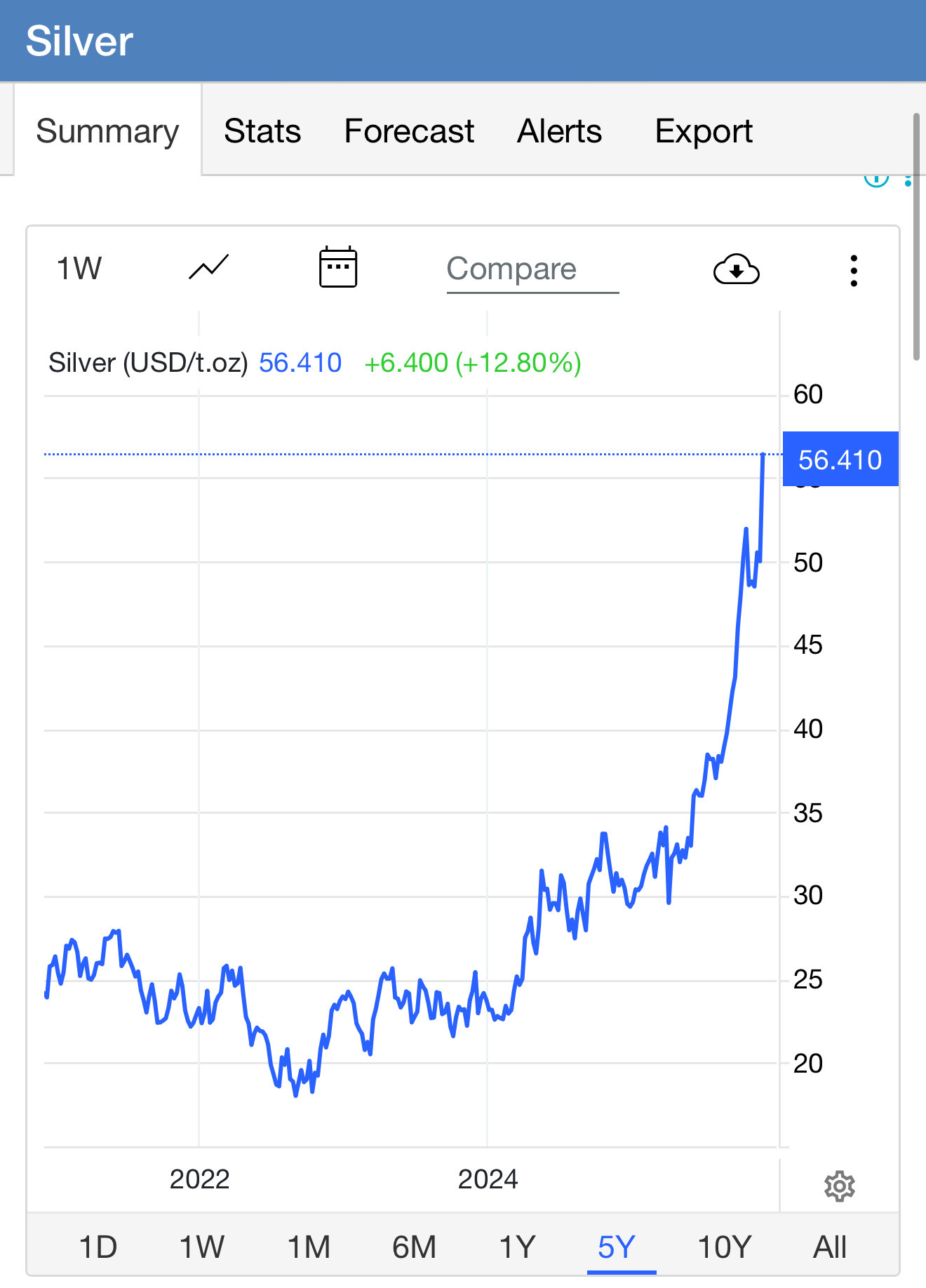Click the 56.410 current price label
The height and width of the screenshot is (1288, 926).
(x=840, y=459)
